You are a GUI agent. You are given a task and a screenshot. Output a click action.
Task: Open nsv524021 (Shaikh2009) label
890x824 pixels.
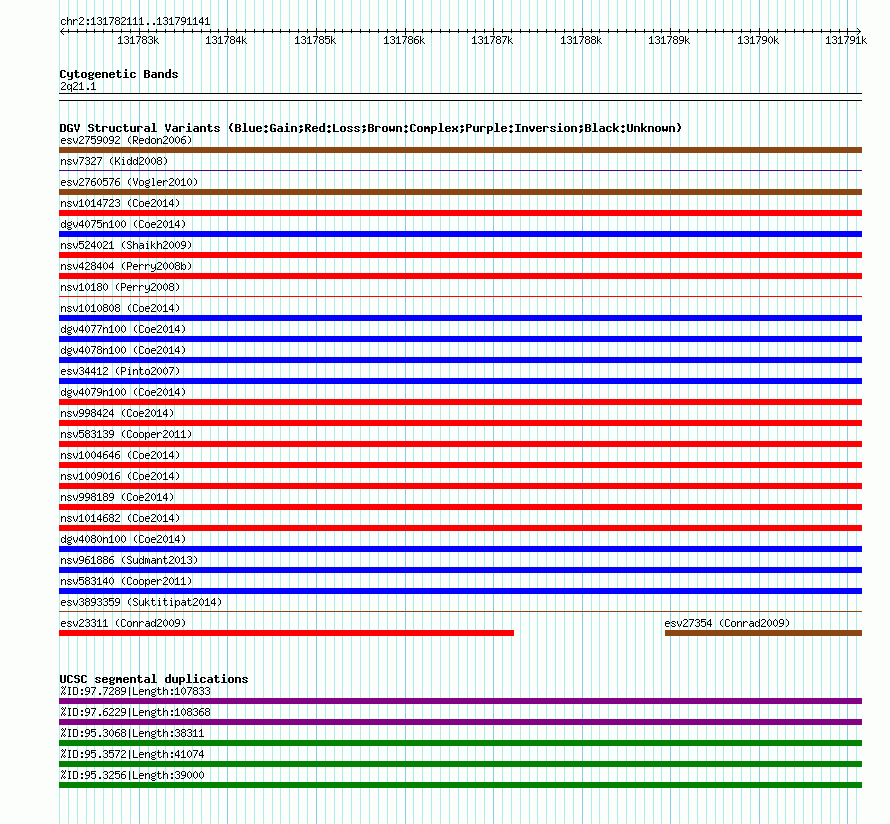point(126,245)
